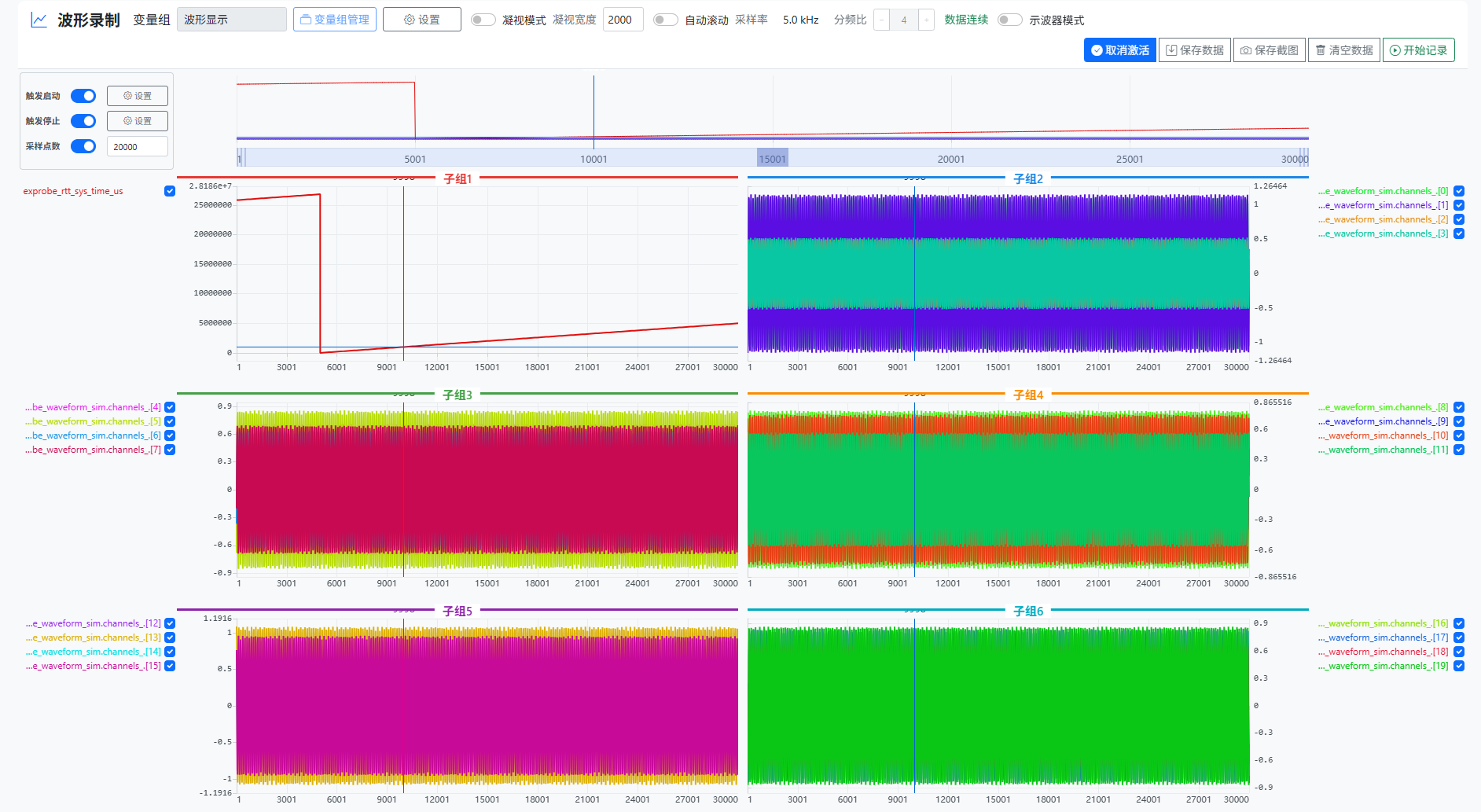Uncheck the channels_[6] checkbox
This screenshot has width=1481, height=812.
click(170, 435)
